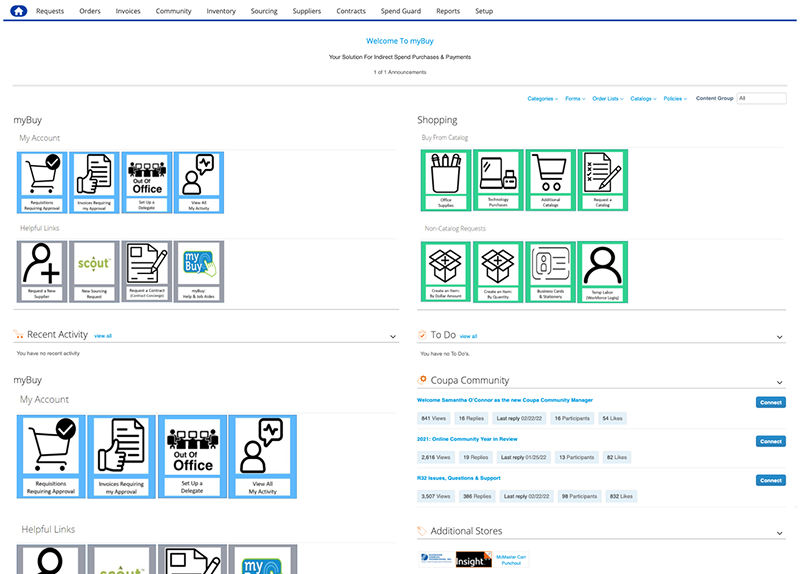Click the Home icon in the navigation bar
This screenshot has height=574, width=800.
pyautogui.click(x=17, y=11)
